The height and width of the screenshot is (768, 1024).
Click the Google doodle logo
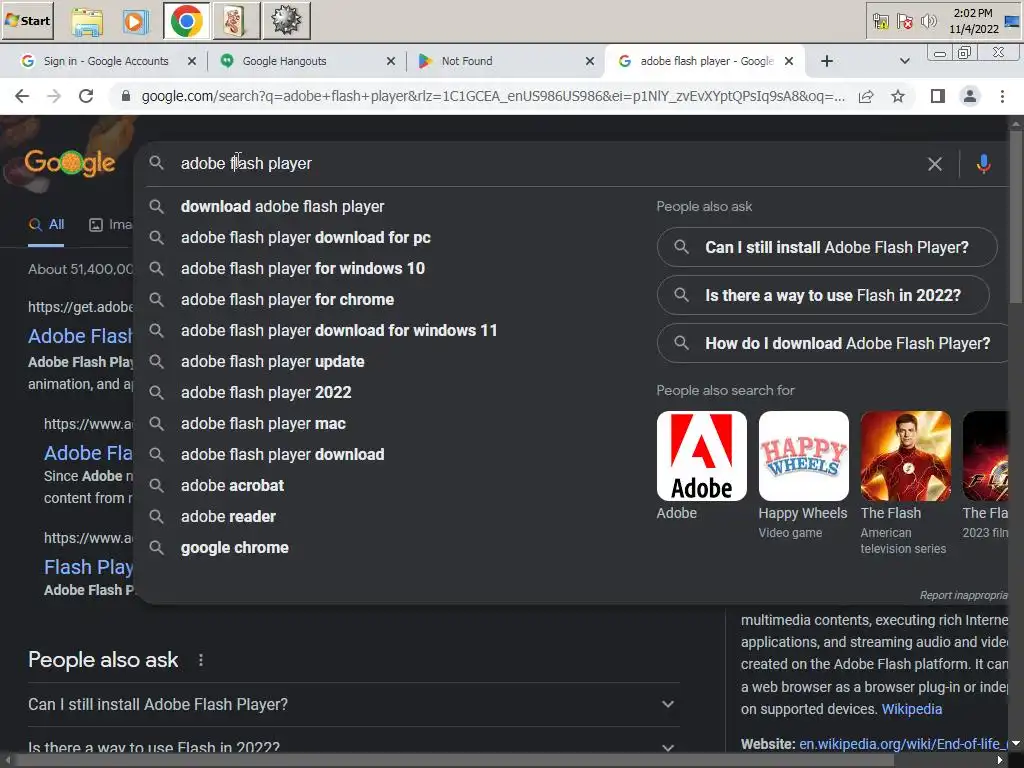[70, 163]
